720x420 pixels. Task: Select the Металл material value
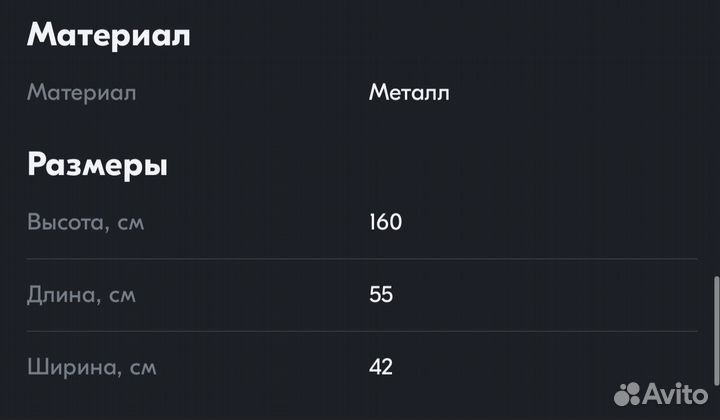pyautogui.click(x=409, y=93)
